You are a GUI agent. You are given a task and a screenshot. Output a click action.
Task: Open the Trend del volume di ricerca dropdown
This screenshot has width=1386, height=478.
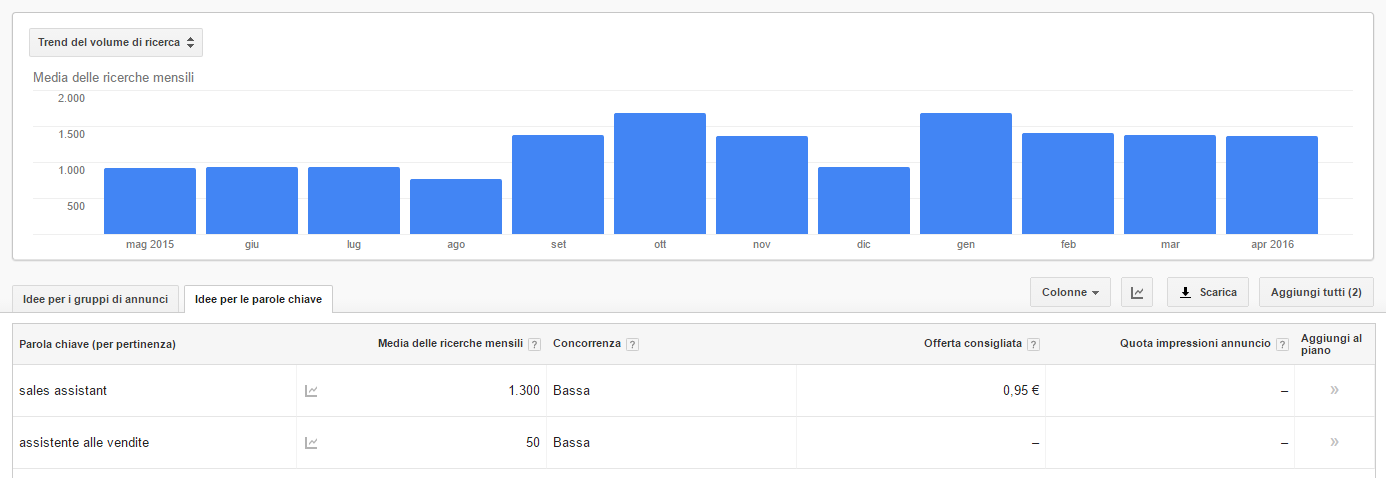click(116, 42)
